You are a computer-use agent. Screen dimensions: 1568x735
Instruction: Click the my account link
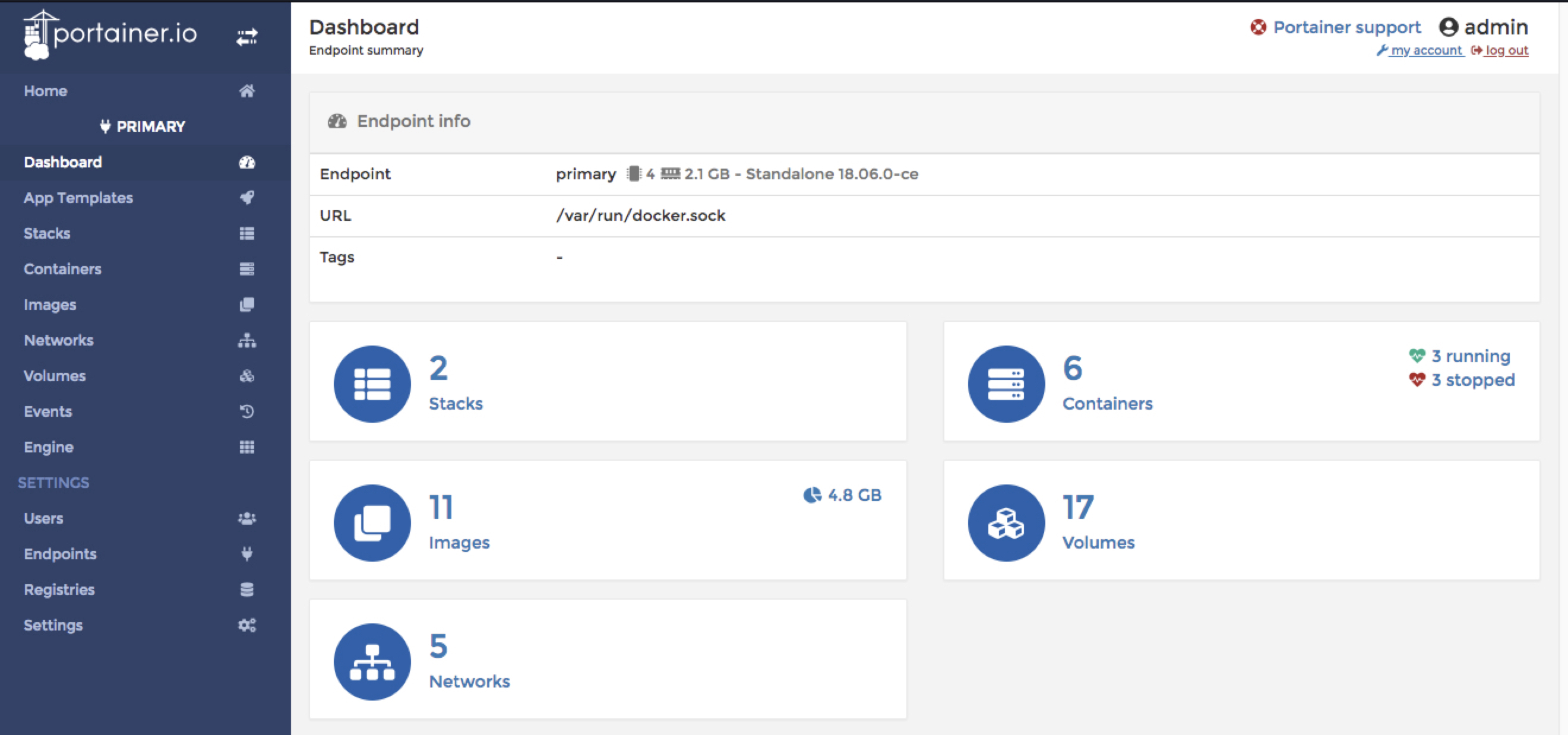1425,50
